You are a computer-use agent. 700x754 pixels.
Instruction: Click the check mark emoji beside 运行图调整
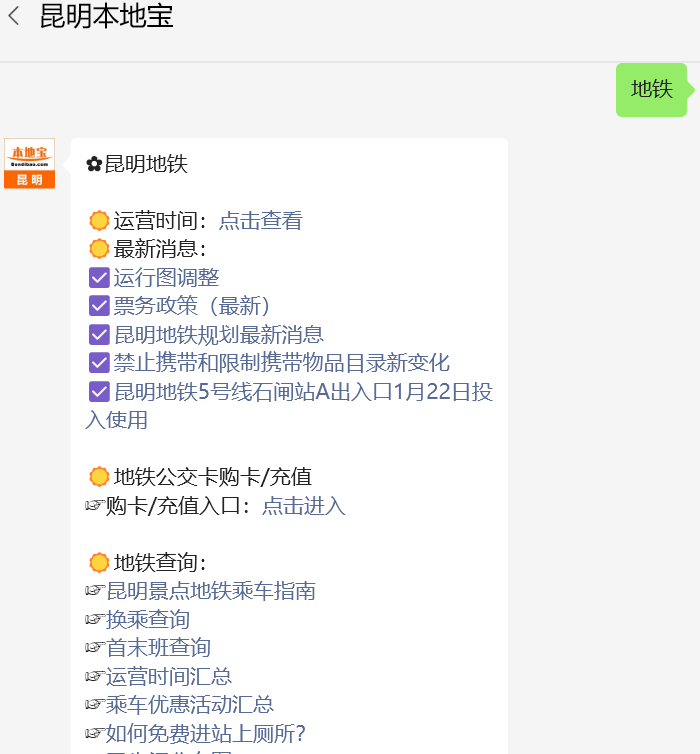pos(99,277)
